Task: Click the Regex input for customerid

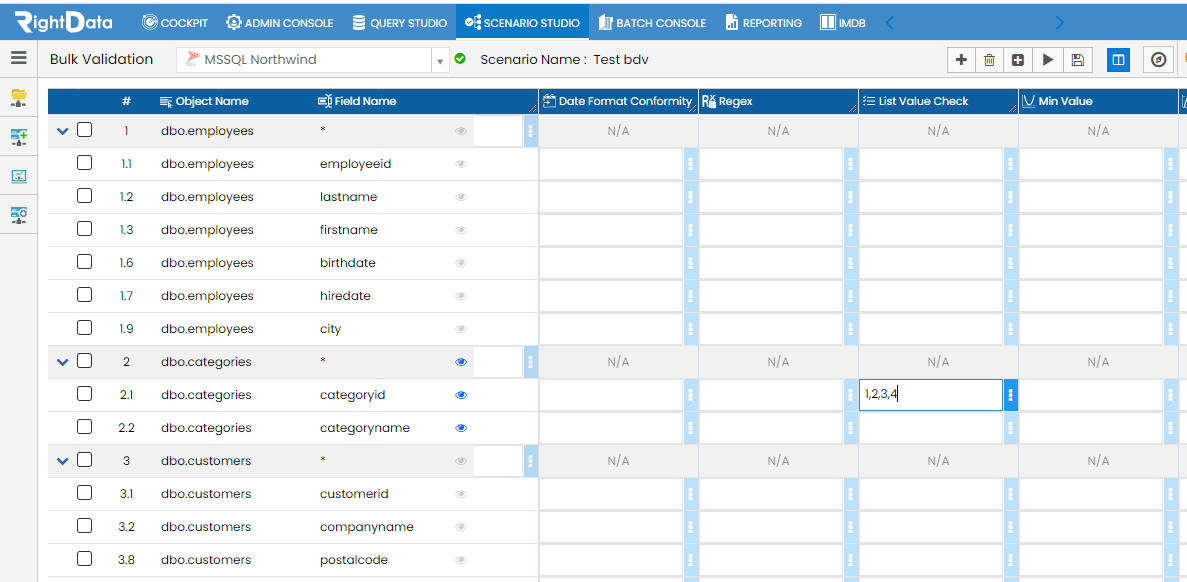Action: [771, 493]
